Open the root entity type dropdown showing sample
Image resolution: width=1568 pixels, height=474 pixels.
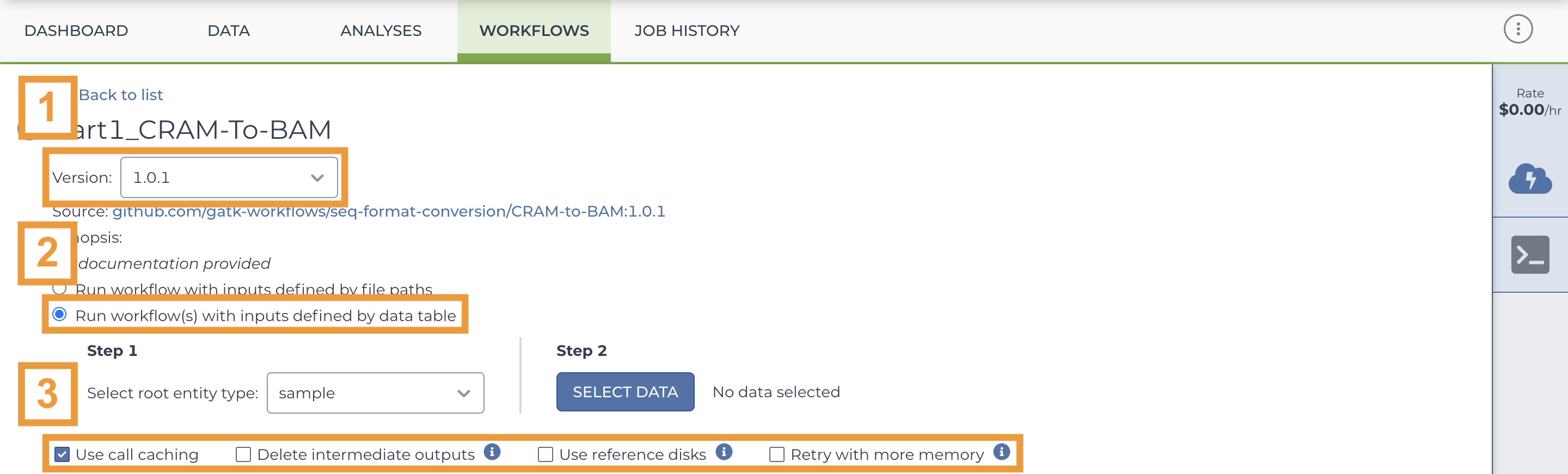(x=375, y=393)
